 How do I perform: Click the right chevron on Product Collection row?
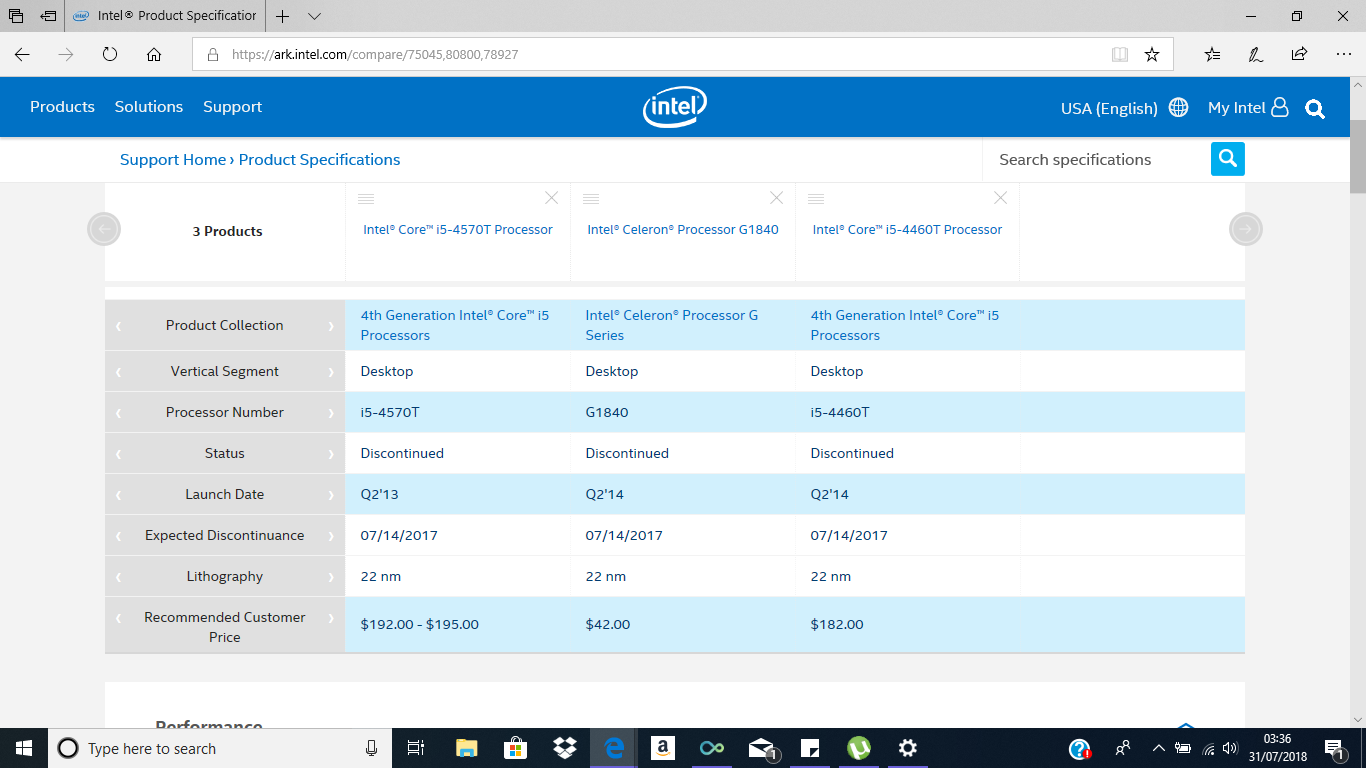point(331,326)
